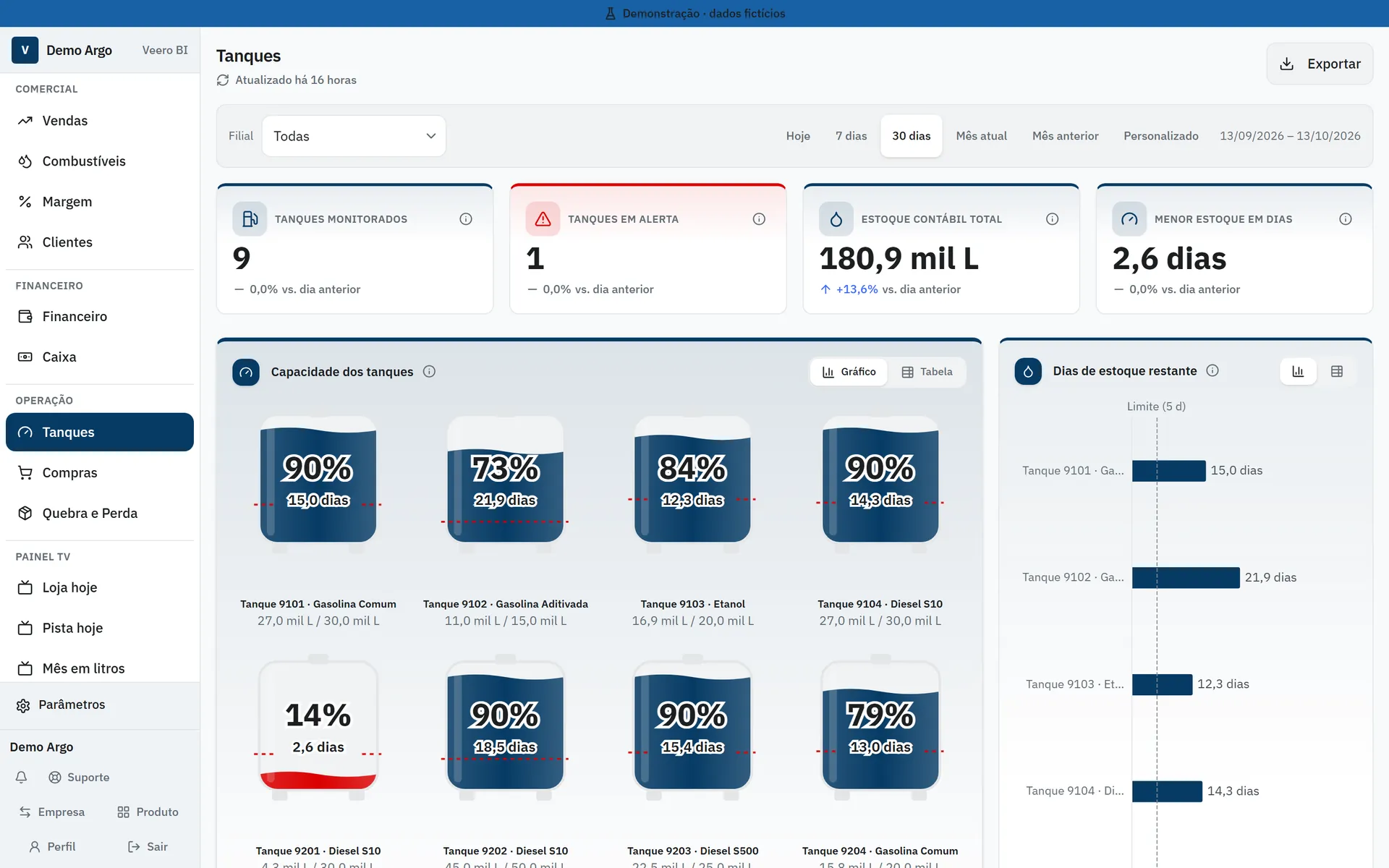
Task: Click the Tanque 9102 bar showing 21,9 dias
Action: [1186, 578]
